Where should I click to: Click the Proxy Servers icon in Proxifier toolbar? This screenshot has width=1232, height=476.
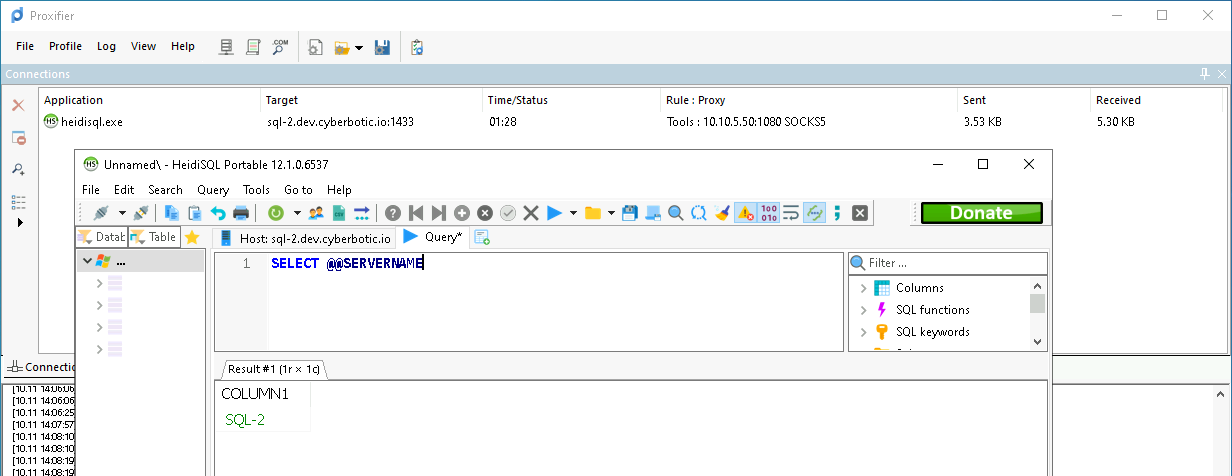click(227, 47)
